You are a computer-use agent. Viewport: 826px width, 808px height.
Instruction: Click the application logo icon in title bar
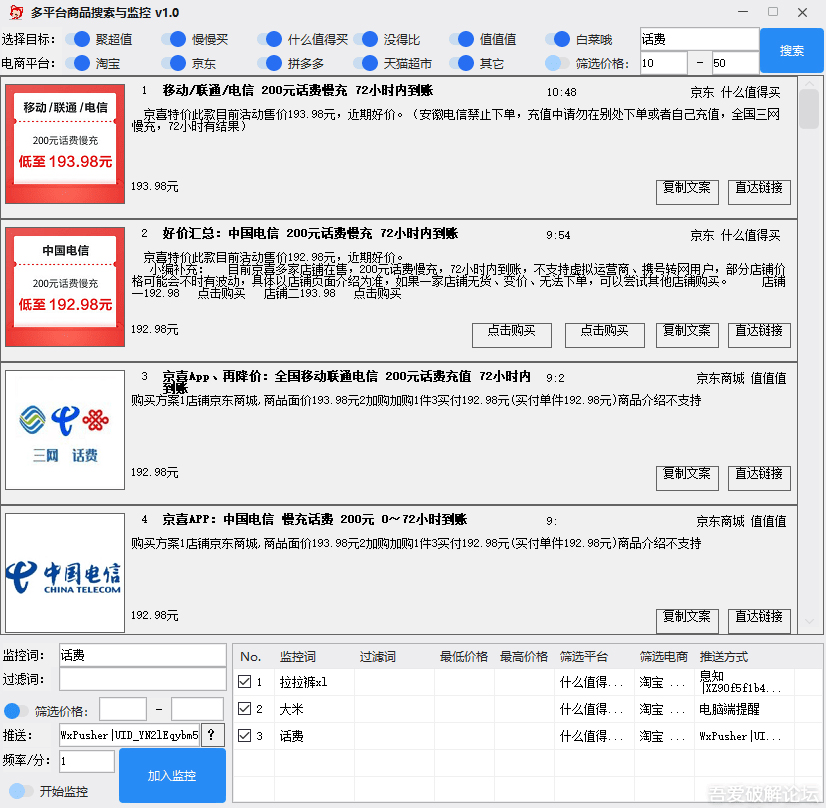[13, 12]
